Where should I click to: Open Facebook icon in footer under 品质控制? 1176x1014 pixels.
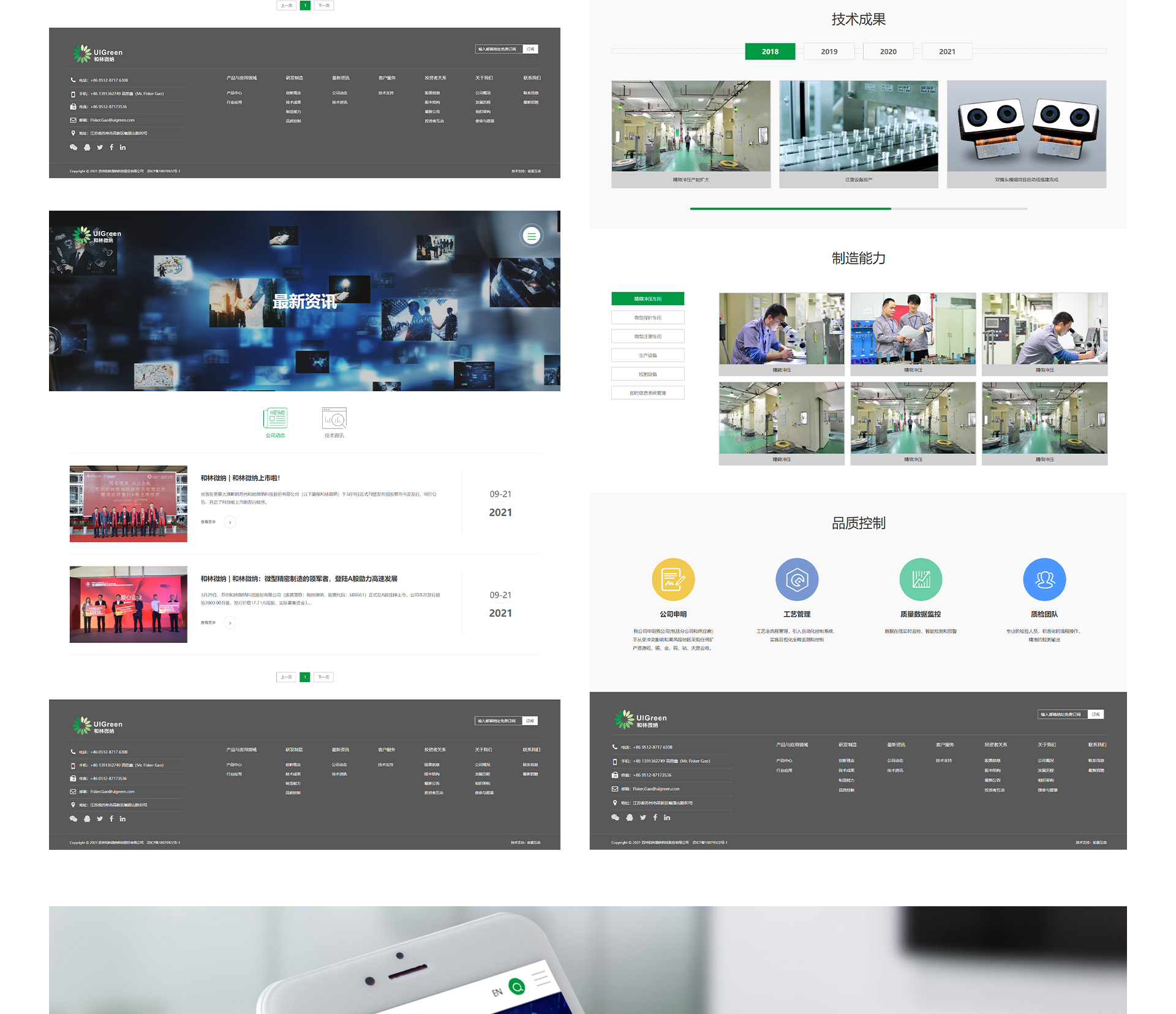(x=655, y=817)
